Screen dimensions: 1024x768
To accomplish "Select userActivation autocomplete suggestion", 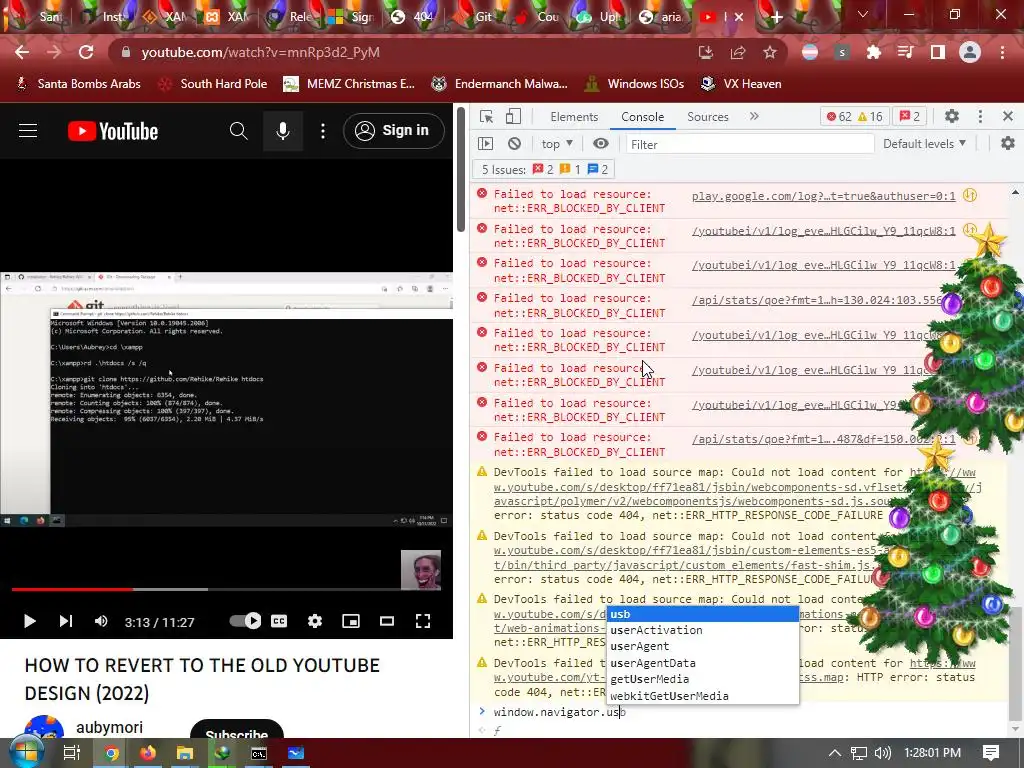I will click(703, 630).
